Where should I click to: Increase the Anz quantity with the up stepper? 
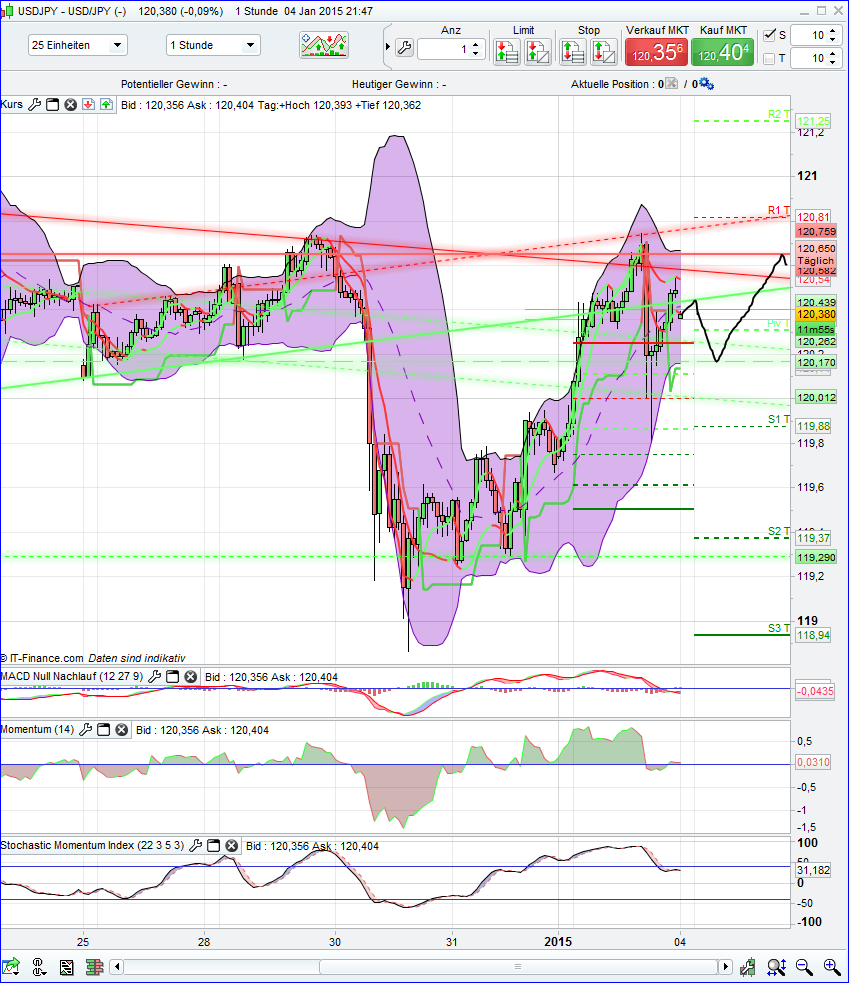click(x=475, y=41)
